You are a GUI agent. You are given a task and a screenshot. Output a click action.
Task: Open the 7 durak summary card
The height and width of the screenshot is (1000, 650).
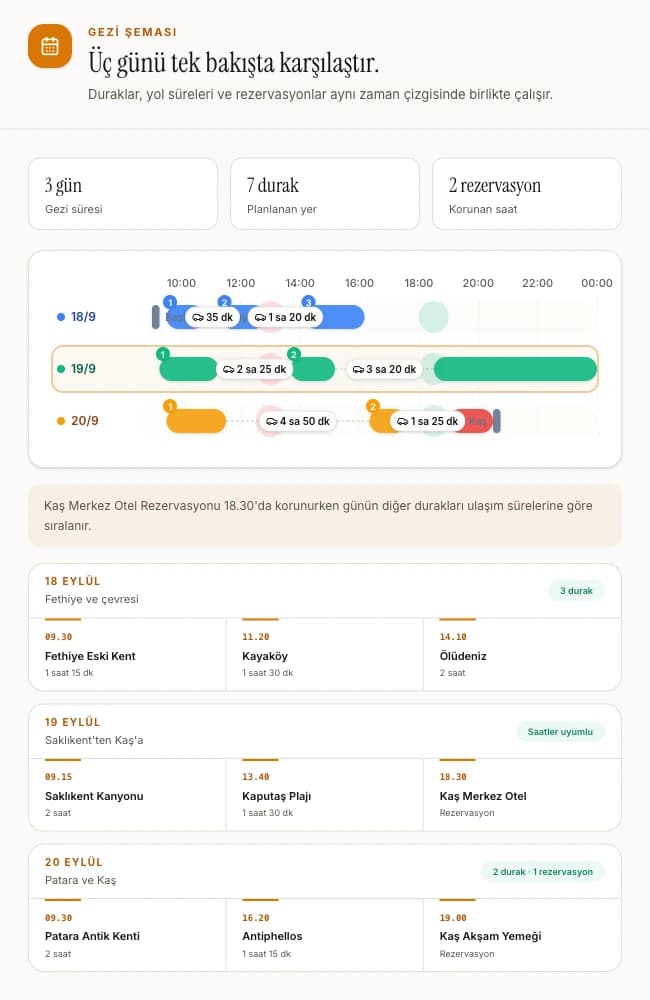[325, 194]
